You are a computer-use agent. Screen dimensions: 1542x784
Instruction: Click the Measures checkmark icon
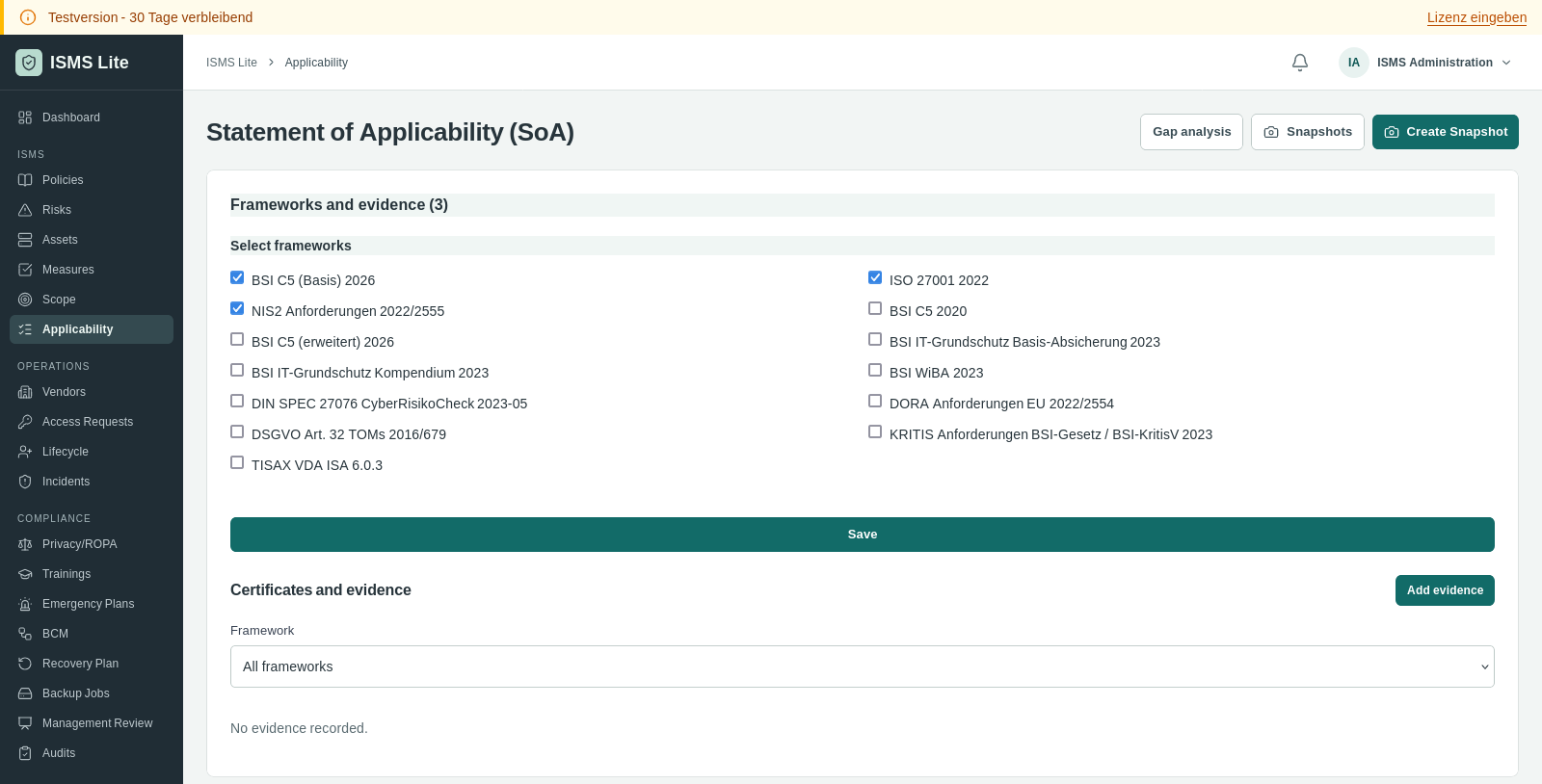click(x=25, y=270)
